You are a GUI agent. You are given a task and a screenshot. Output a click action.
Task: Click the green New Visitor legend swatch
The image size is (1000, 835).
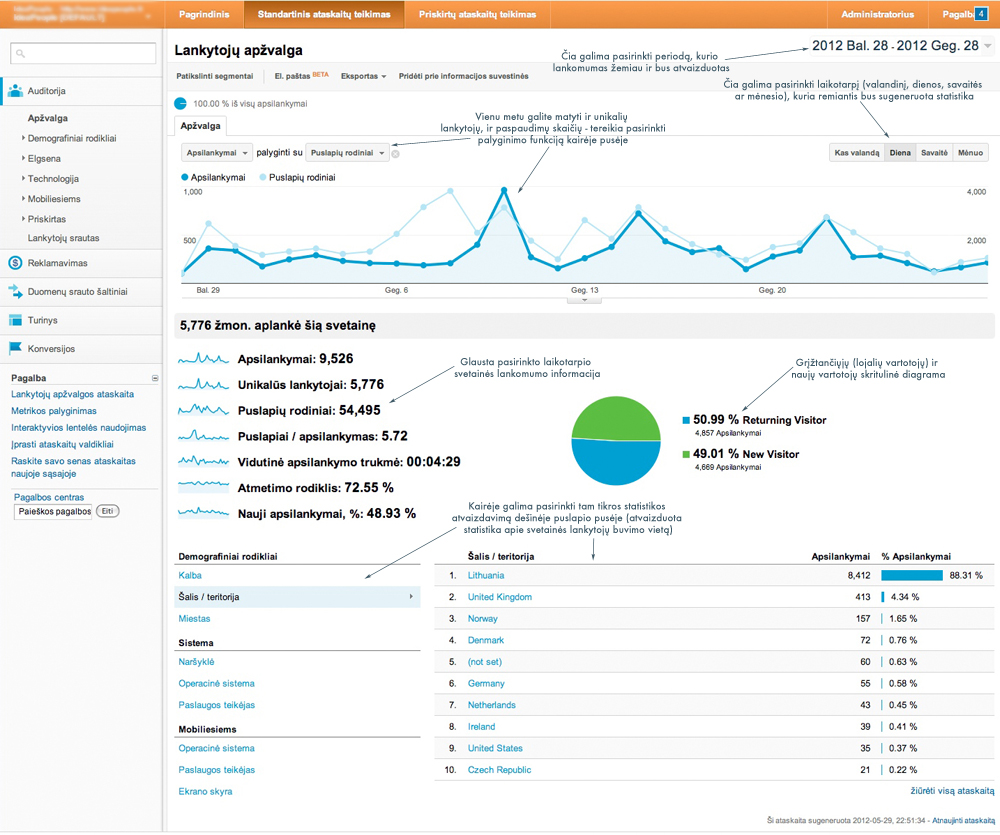(x=686, y=455)
